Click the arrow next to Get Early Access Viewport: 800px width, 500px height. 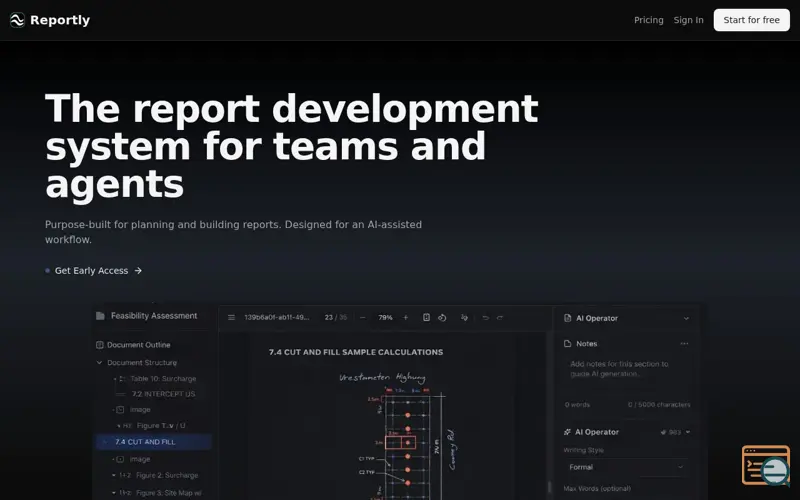[x=138, y=270]
